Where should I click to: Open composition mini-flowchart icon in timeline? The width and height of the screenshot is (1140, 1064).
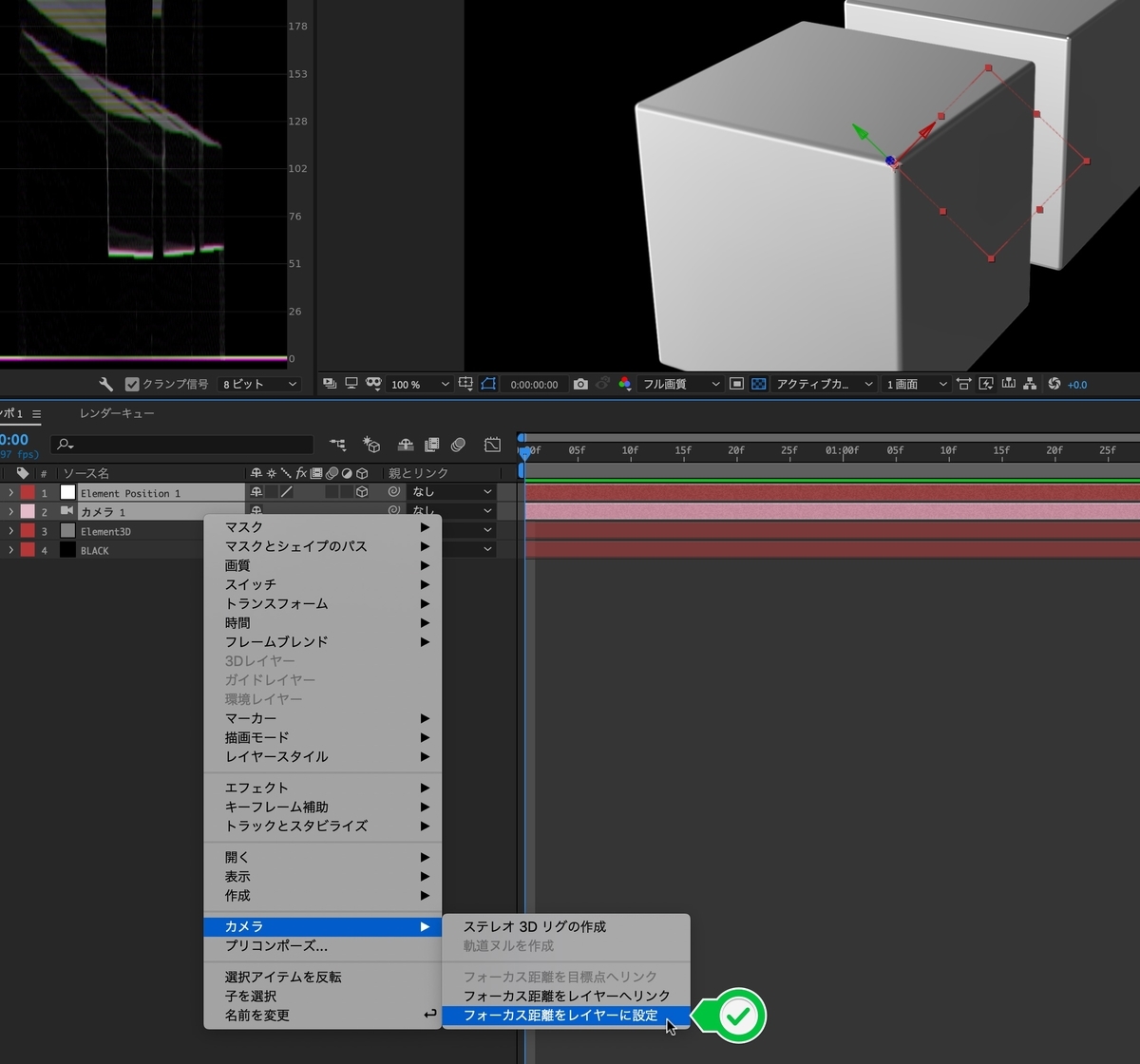click(x=338, y=444)
